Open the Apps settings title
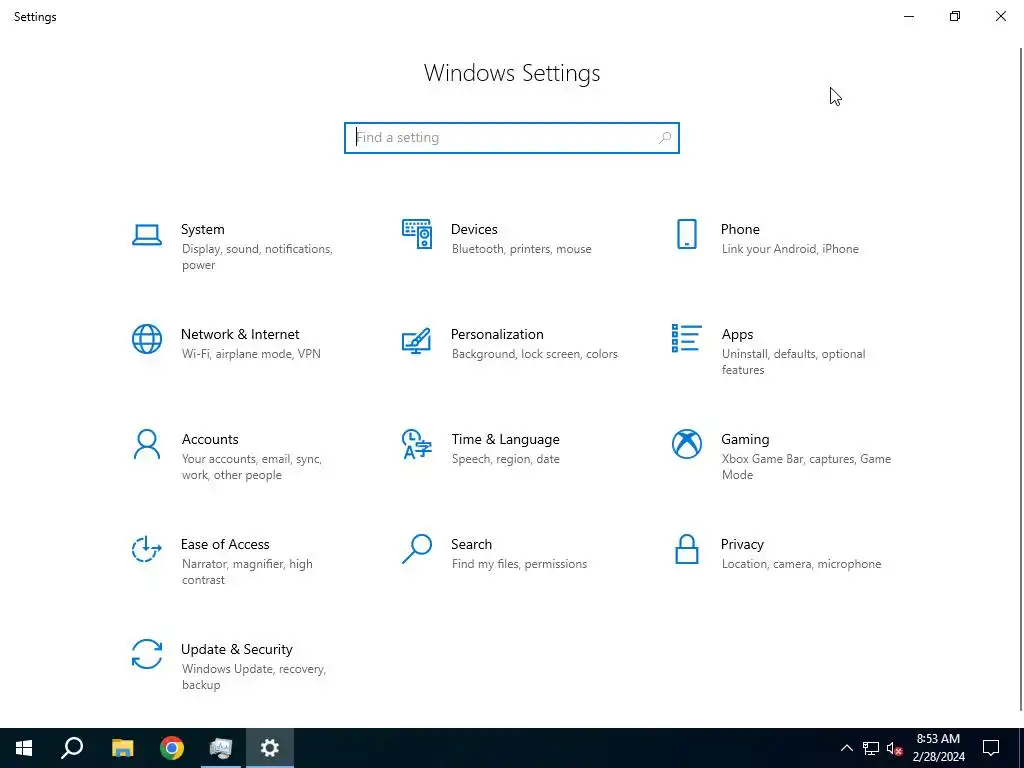 click(x=737, y=334)
